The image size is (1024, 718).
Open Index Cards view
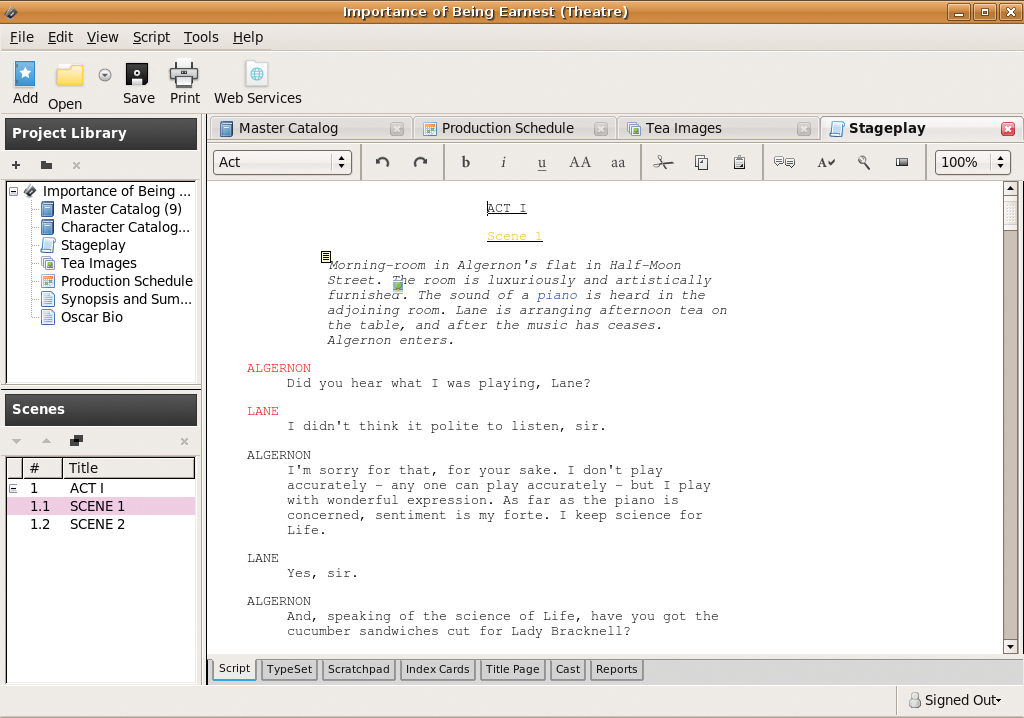point(438,669)
